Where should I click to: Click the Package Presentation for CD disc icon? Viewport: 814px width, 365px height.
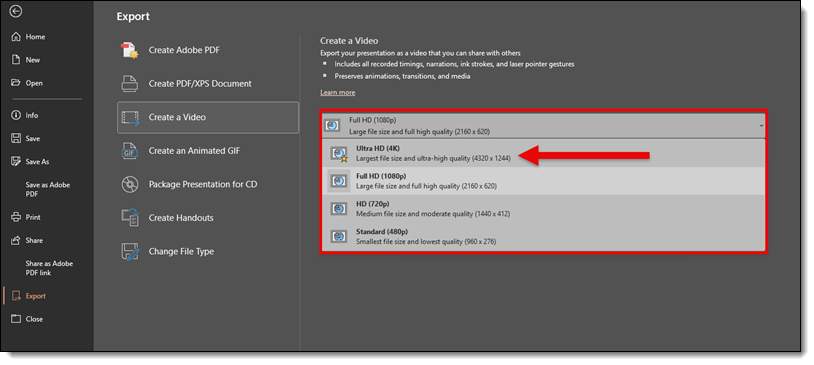pos(129,184)
